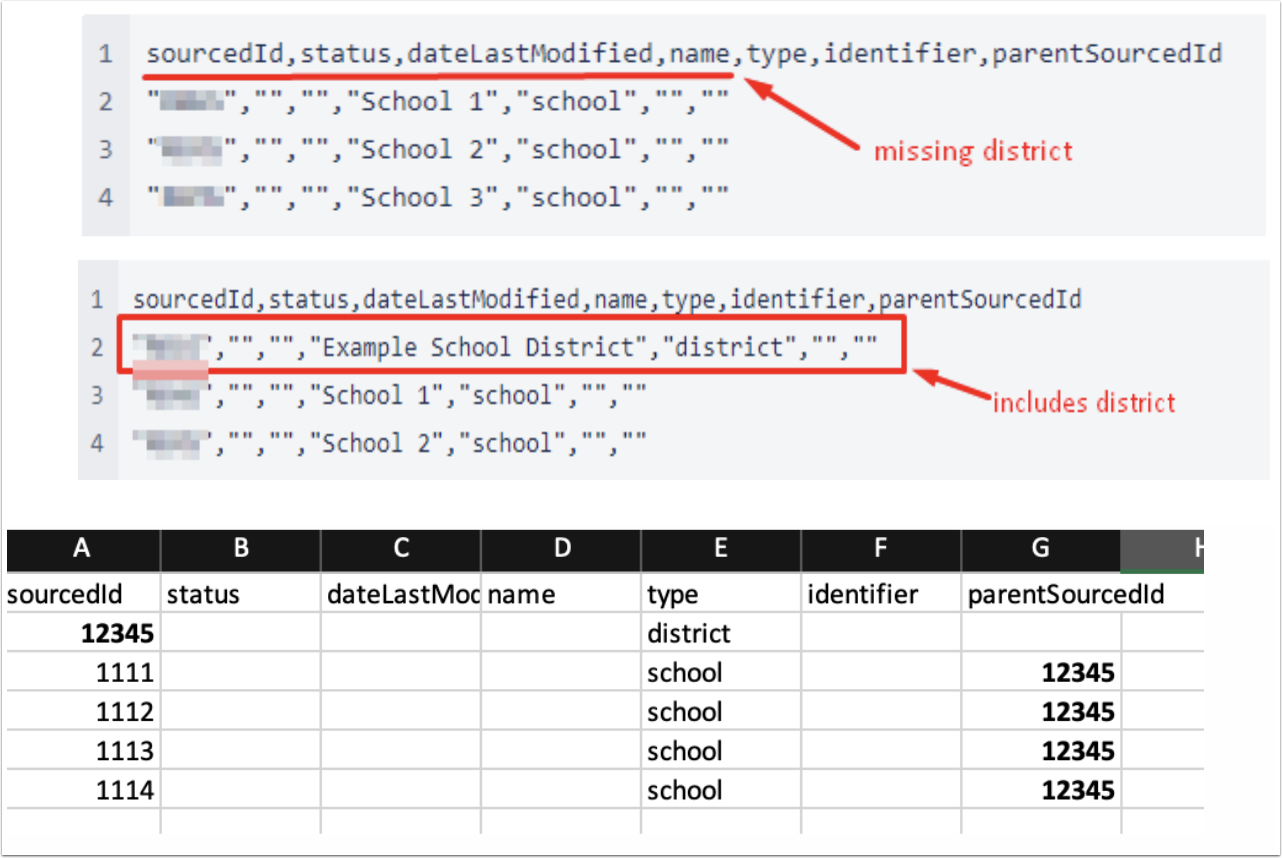This screenshot has width=1282, height=858.
Task: Click the header line above the School 3 snippet rows
Action: click(x=684, y=54)
